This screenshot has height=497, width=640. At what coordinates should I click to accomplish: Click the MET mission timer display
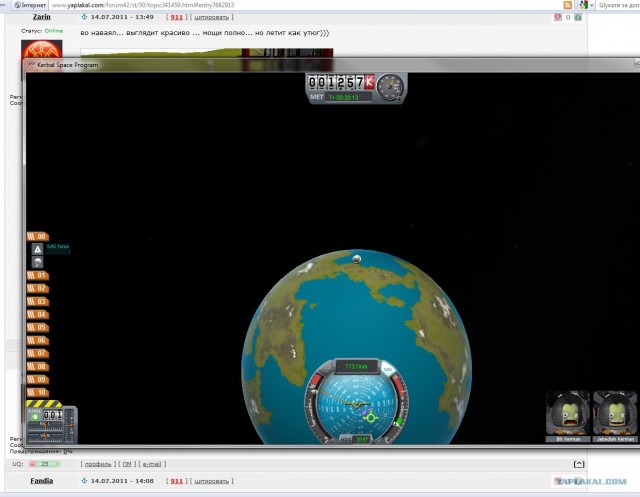click(349, 98)
